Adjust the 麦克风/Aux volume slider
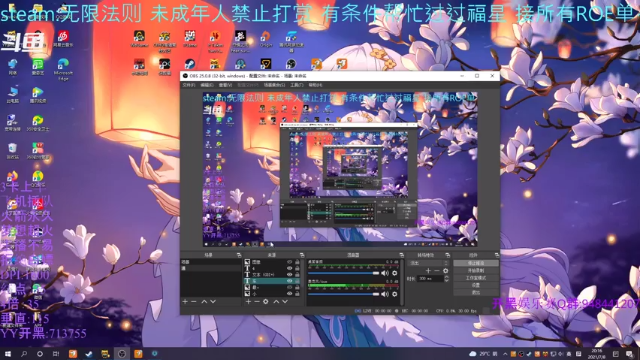Image resolution: width=640 pixels, height=360 pixels. tap(344, 294)
